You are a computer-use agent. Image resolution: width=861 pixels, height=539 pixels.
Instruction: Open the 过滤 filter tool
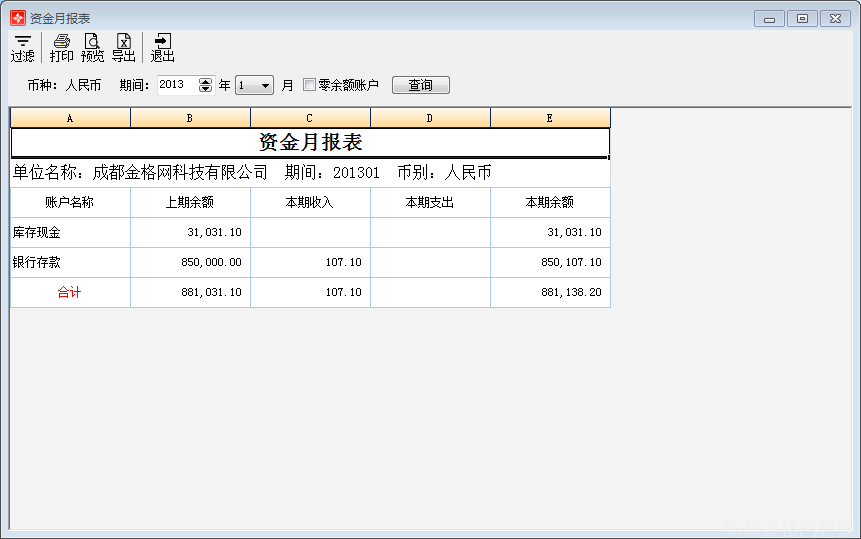click(22, 47)
